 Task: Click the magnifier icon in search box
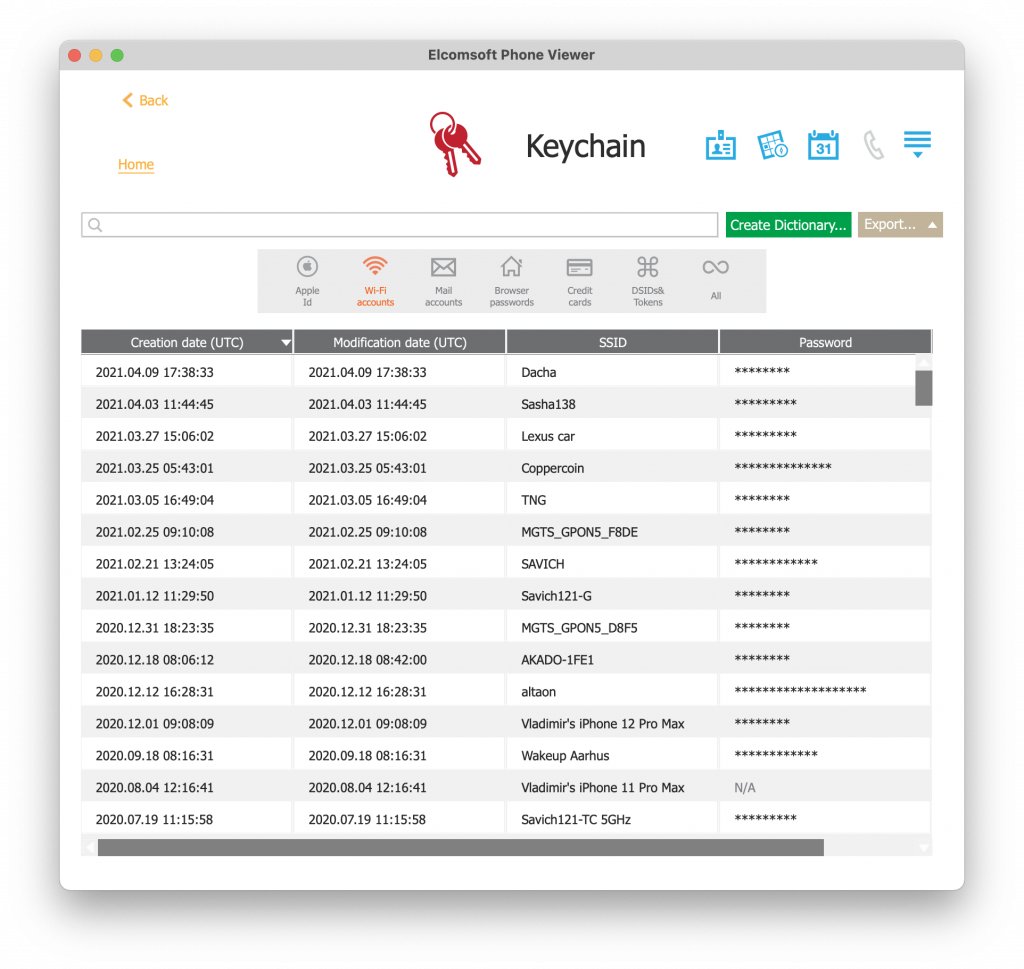click(95, 225)
